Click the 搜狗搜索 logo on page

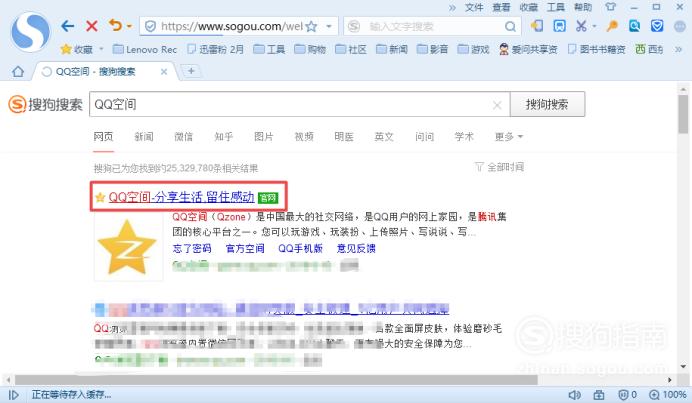coord(45,105)
